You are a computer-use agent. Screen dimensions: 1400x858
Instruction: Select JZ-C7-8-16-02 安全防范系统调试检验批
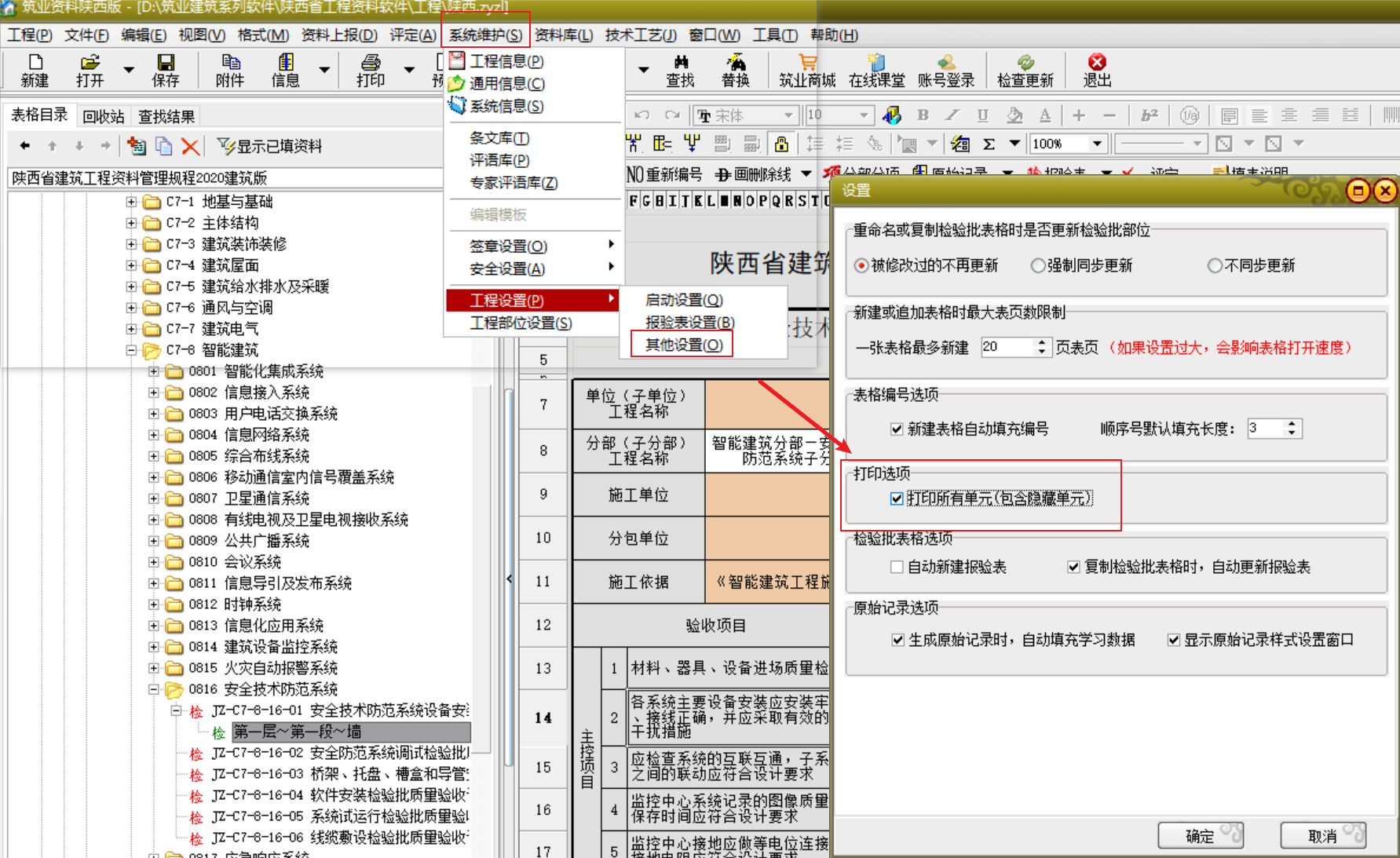(x=340, y=753)
